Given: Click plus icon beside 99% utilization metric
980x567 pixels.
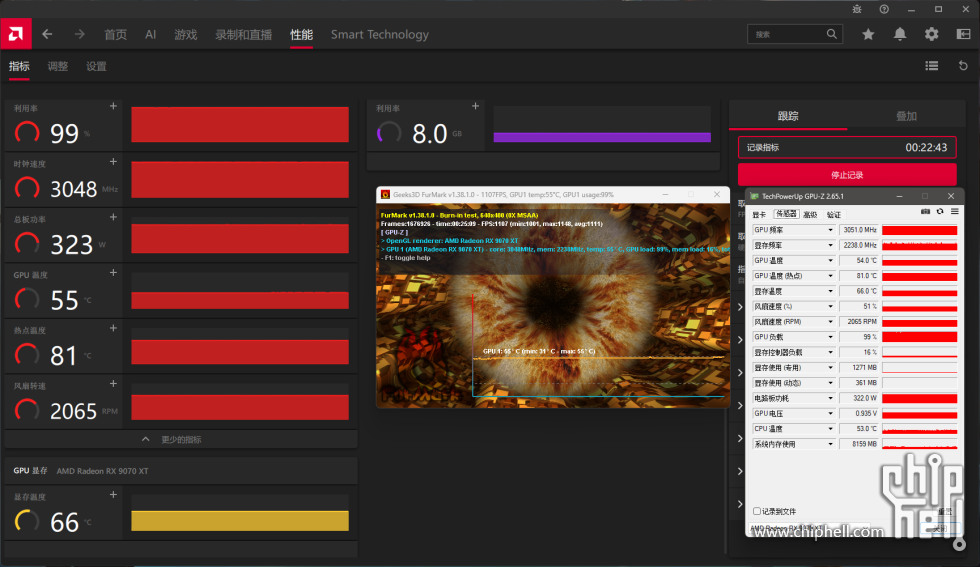Looking at the screenshot, I should [113, 106].
